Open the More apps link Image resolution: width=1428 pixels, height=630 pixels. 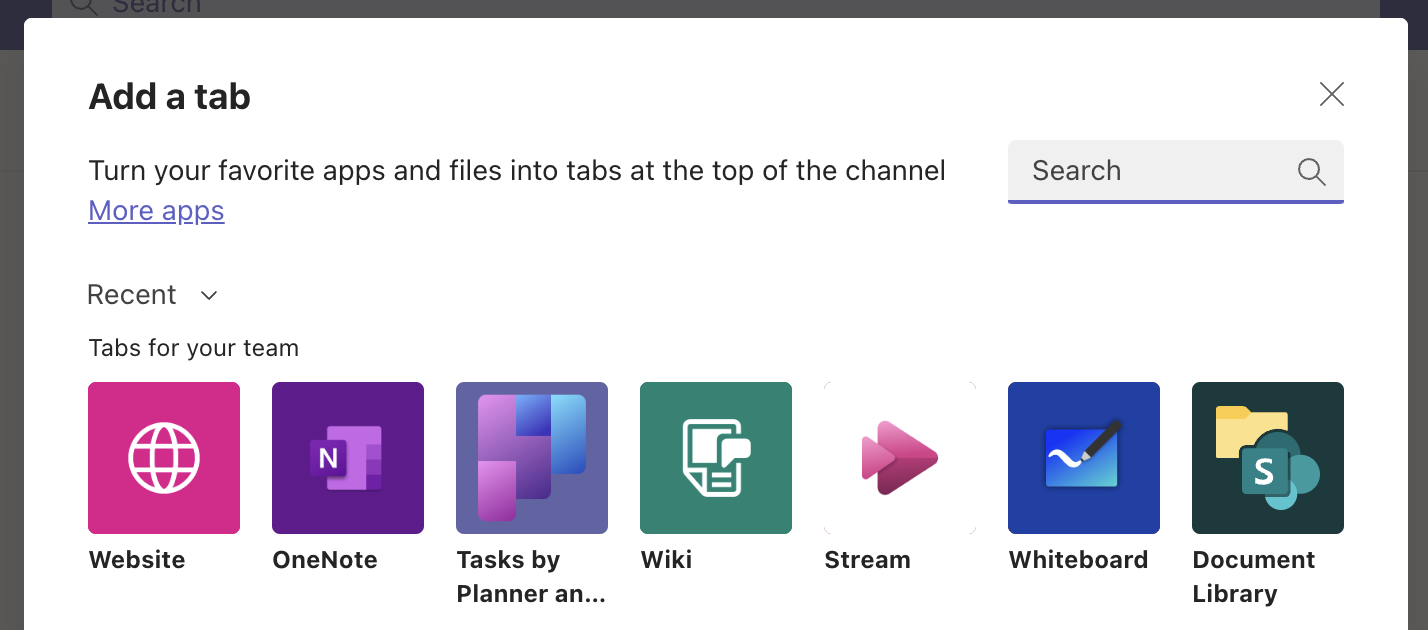[x=156, y=211]
